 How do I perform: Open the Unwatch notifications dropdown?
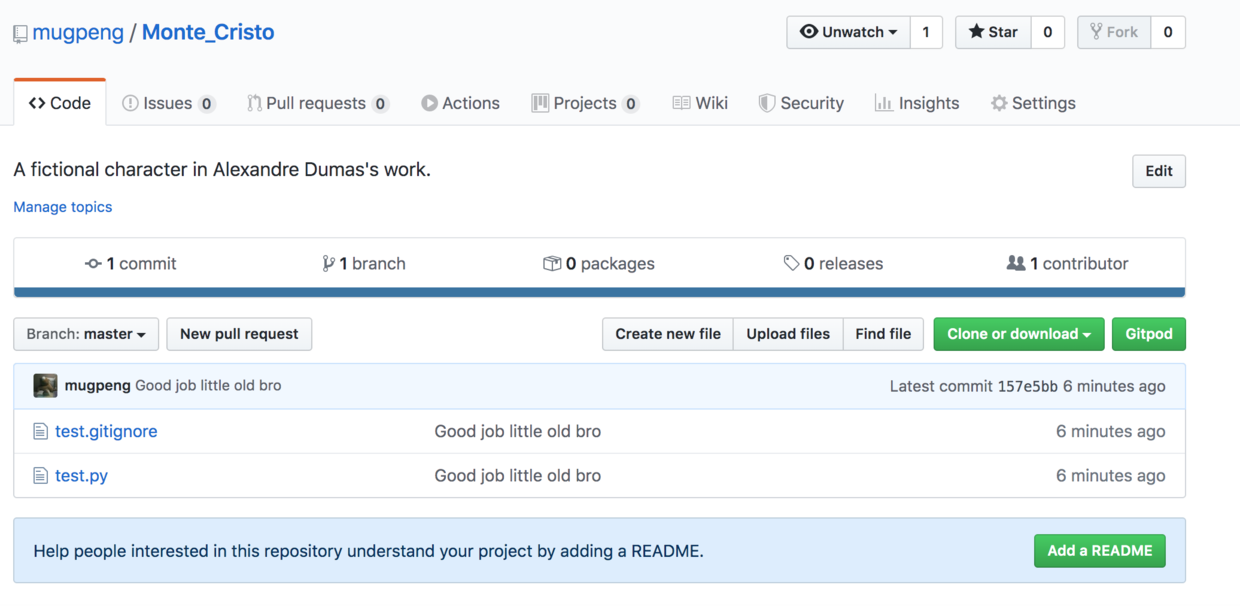[848, 32]
